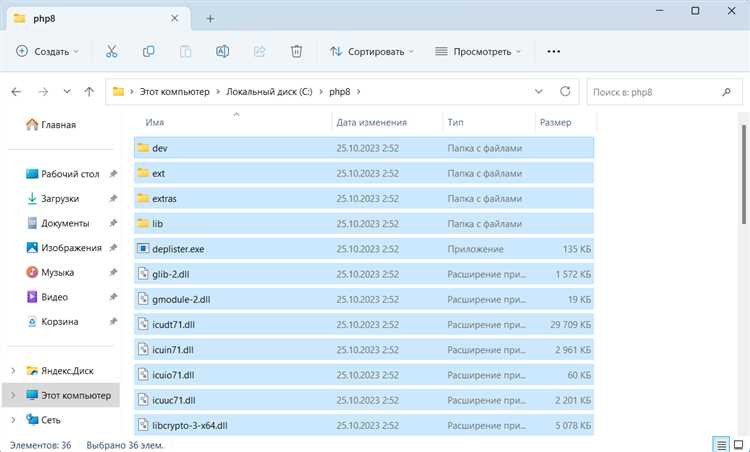Click the Paste clipboard icon
The height and width of the screenshot is (452, 750).
[186, 51]
